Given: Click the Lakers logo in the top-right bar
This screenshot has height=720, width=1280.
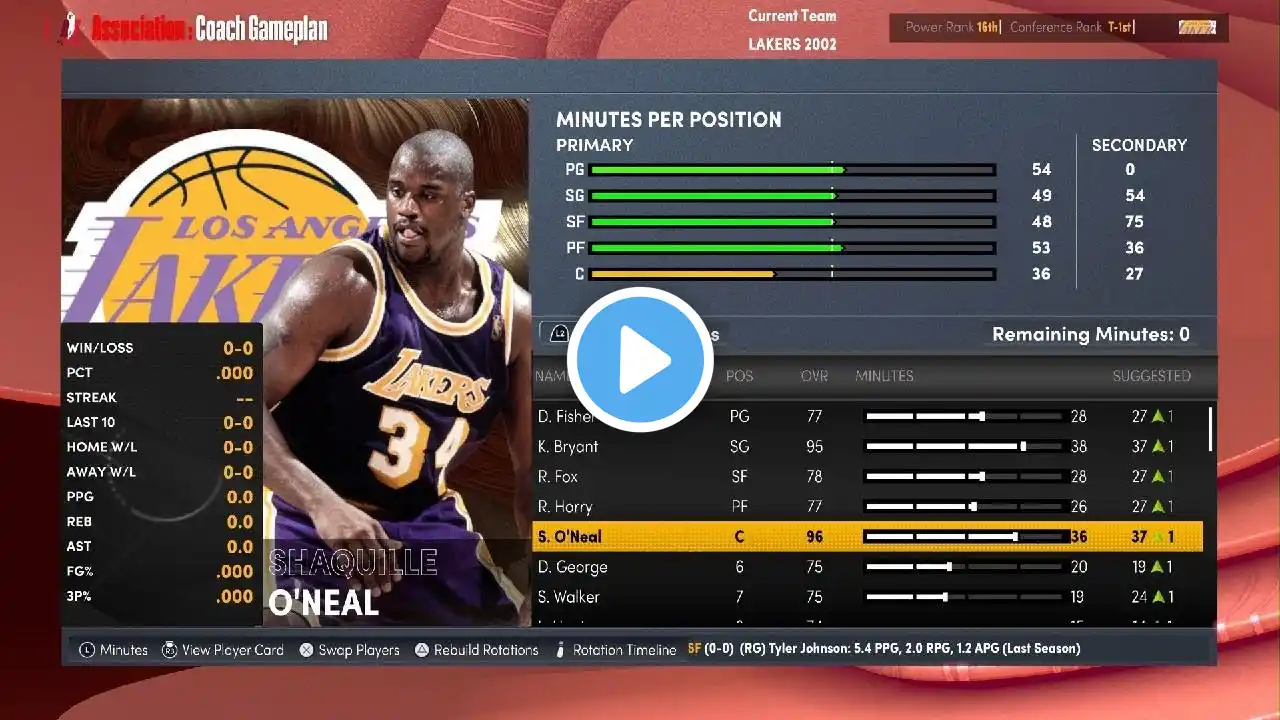Looking at the screenshot, I should (x=1197, y=28).
